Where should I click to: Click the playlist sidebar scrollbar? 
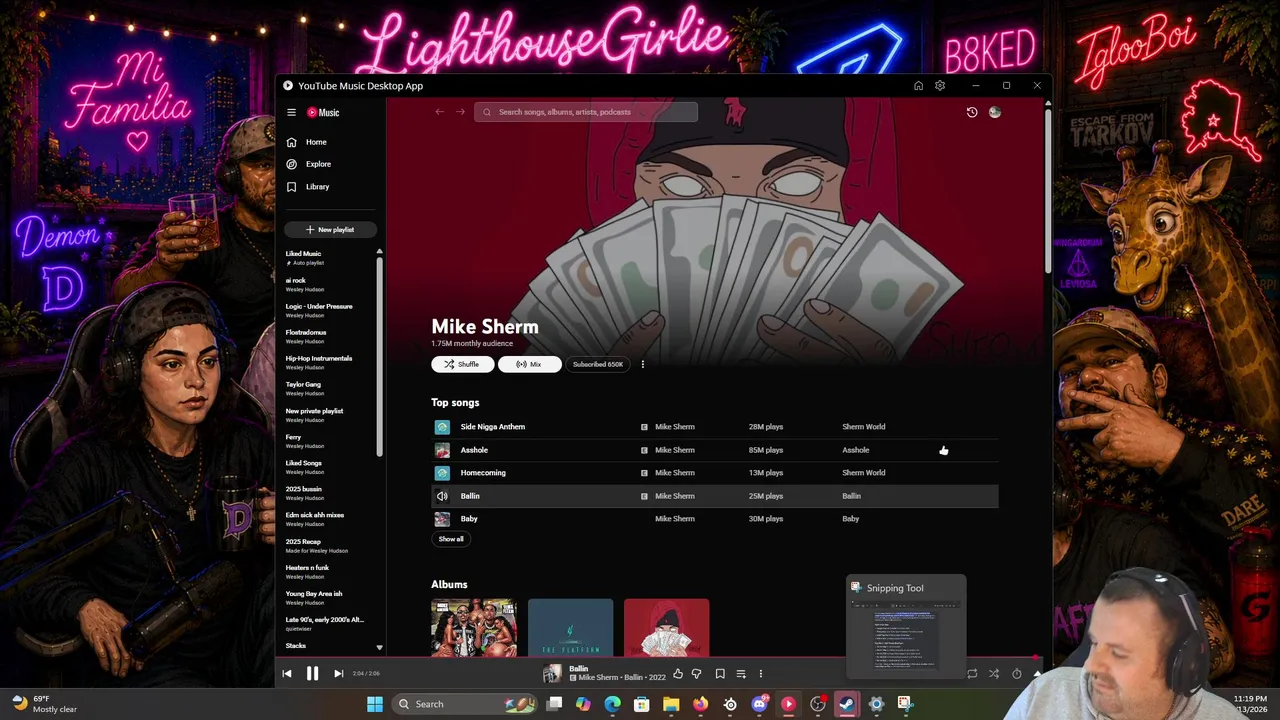click(x=379, y=355)
